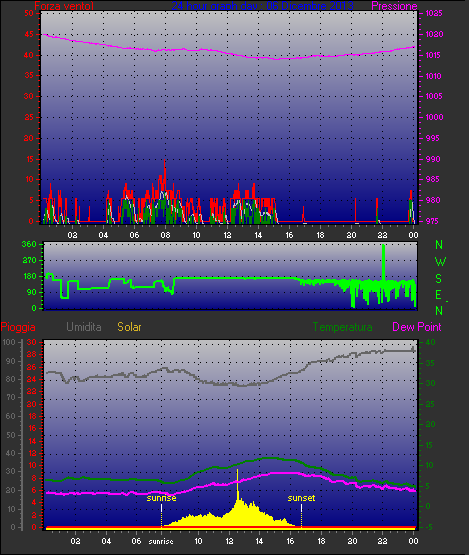
Task: Select the 'Pioggia' legend label
Action: click(x=18, y=327)
